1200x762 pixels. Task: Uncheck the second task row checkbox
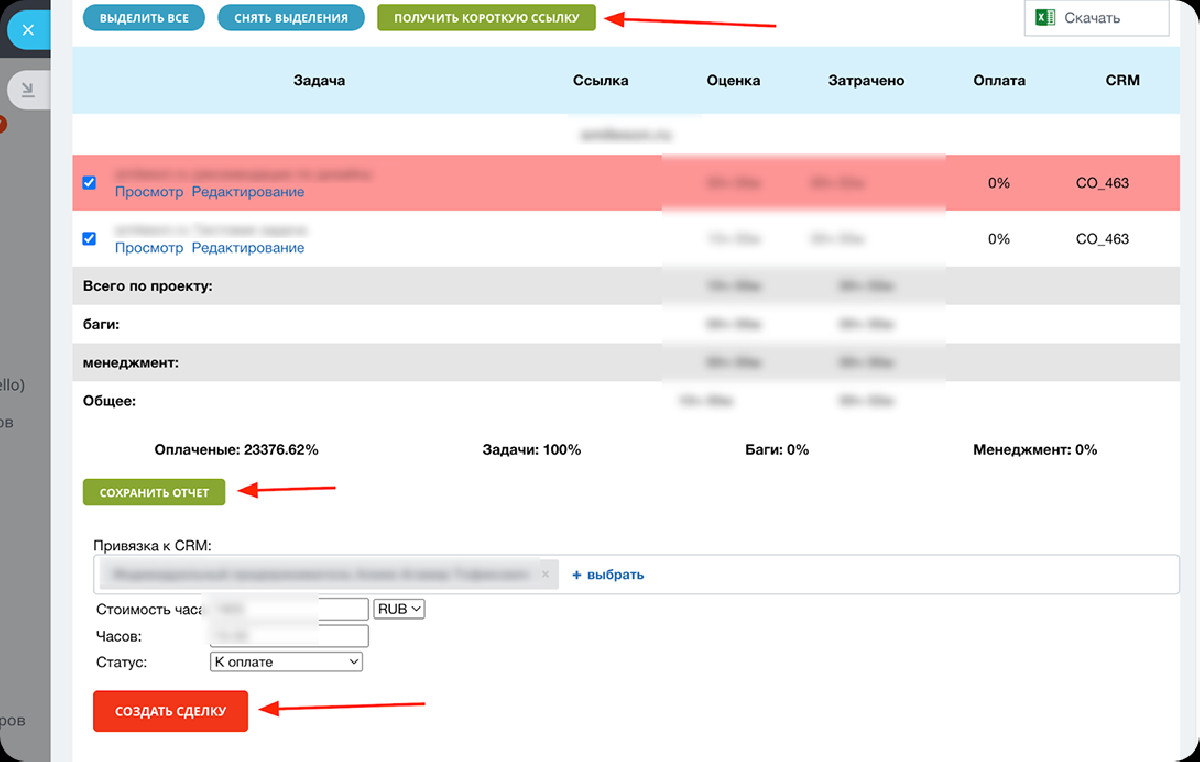89,239
